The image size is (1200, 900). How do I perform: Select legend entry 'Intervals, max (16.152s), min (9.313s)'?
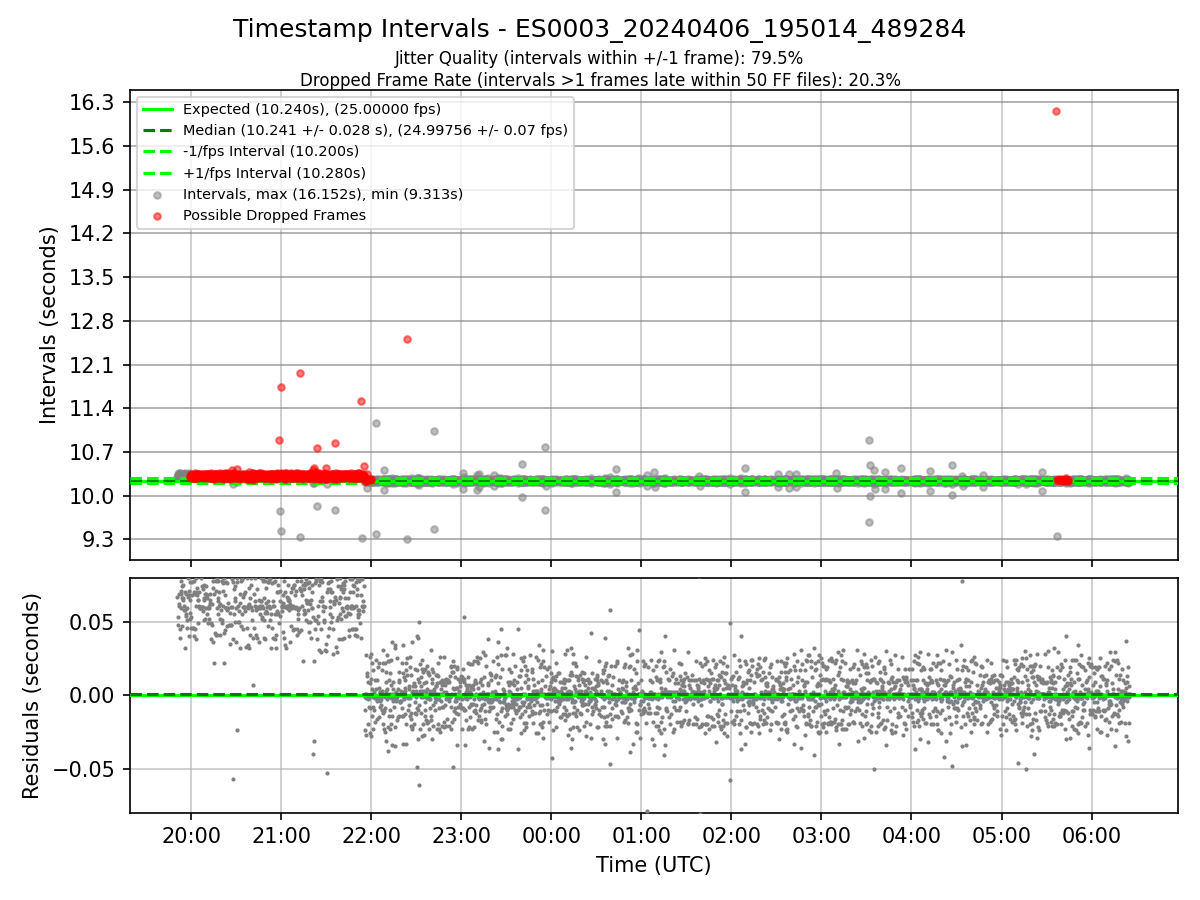coord(323,194)
